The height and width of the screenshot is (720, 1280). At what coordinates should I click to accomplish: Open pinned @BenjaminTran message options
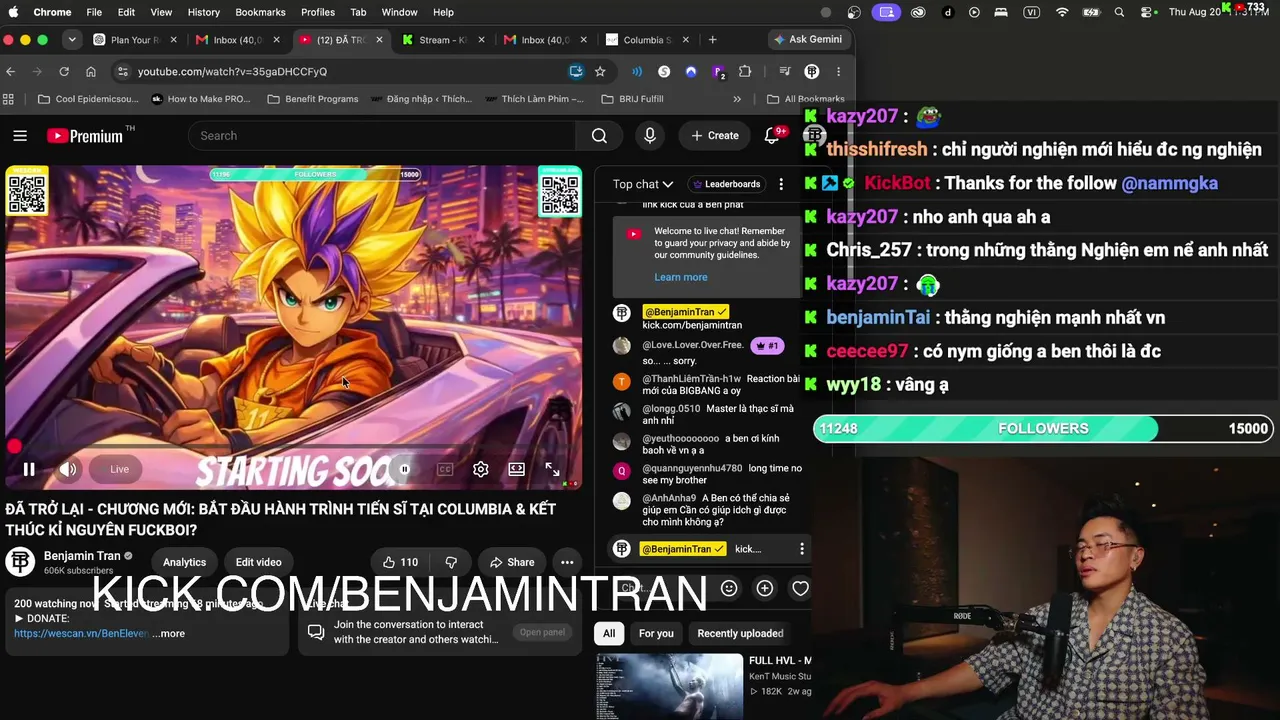click(801, 549)
